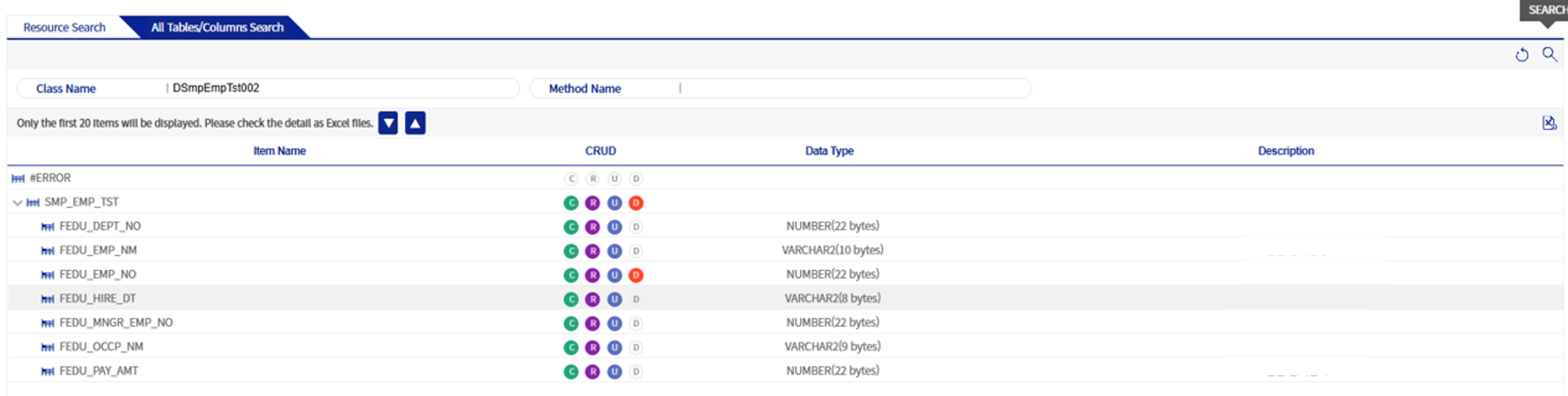1568x396 pixels.
Task: Collapse the SMP_EMP_TST table node
Action: click(17, 203)
